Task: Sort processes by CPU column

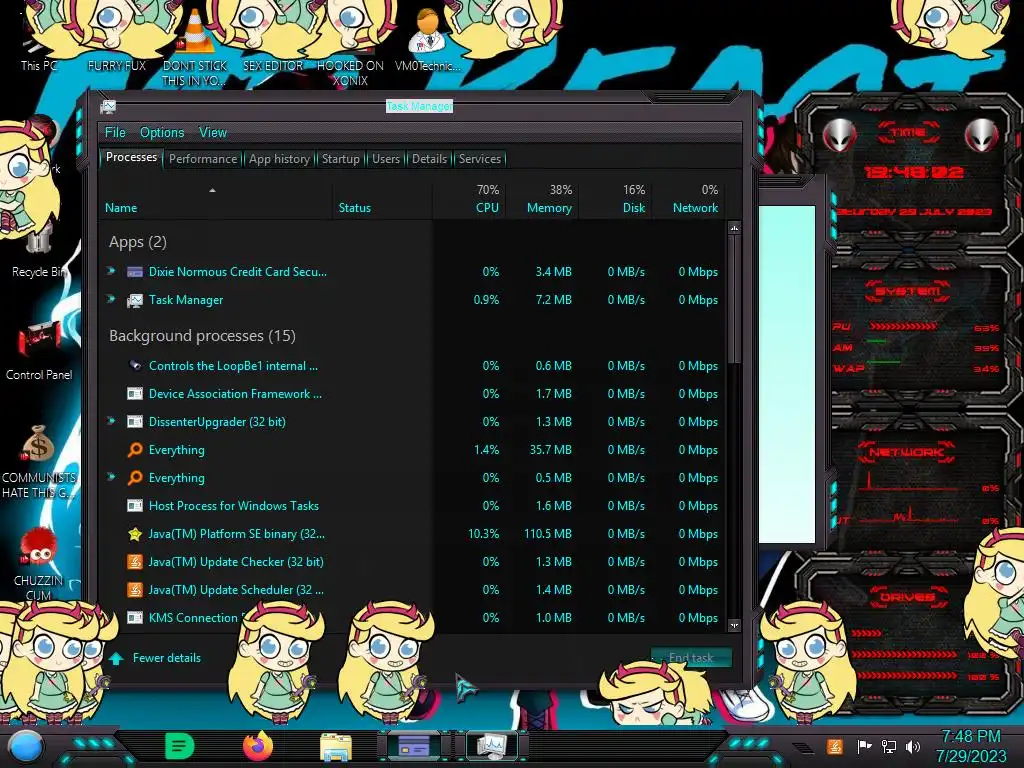Action: tap(469, 199)
